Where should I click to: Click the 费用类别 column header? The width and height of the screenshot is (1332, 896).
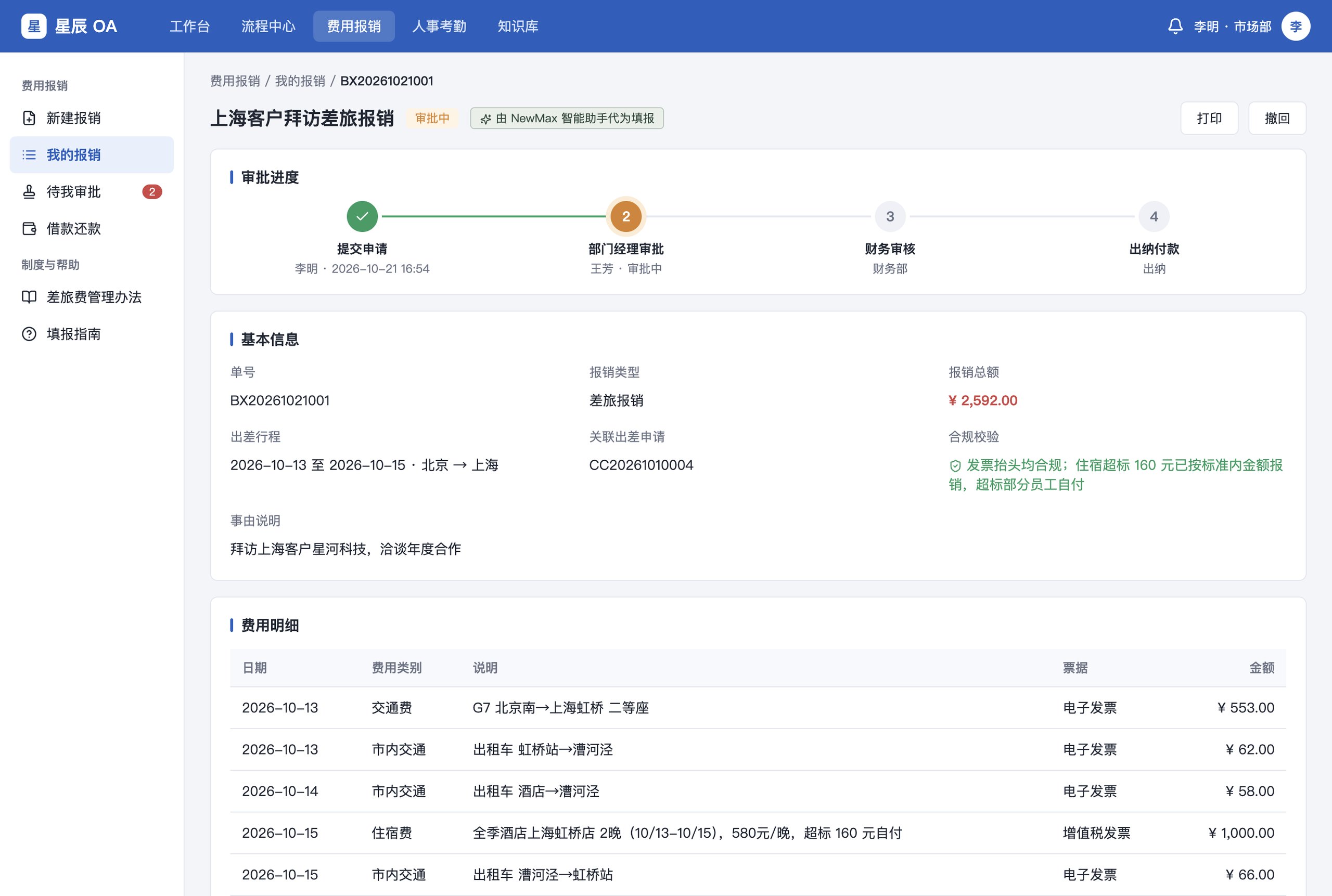pos(397,668)
